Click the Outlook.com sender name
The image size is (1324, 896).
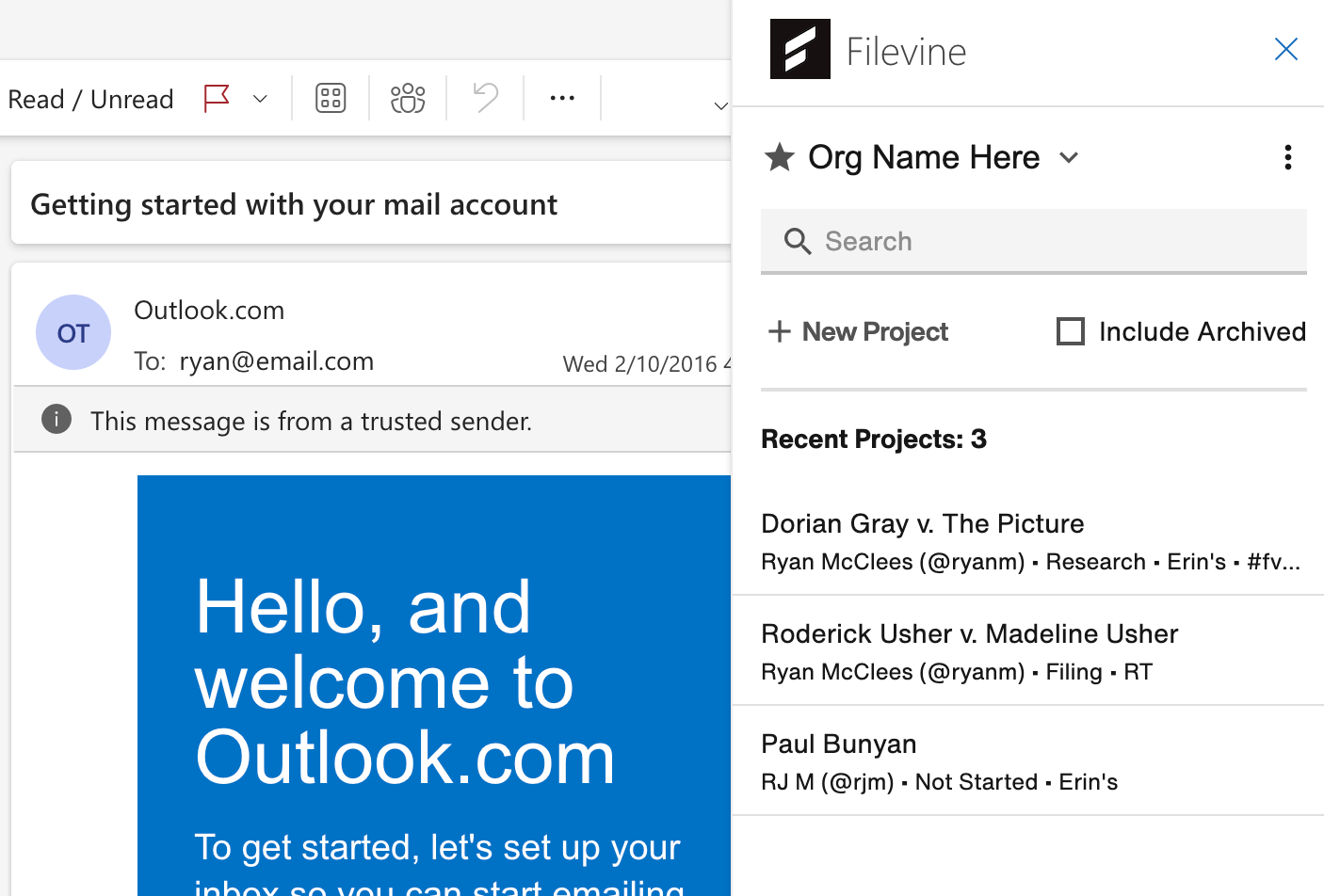(x=209, y=311)
